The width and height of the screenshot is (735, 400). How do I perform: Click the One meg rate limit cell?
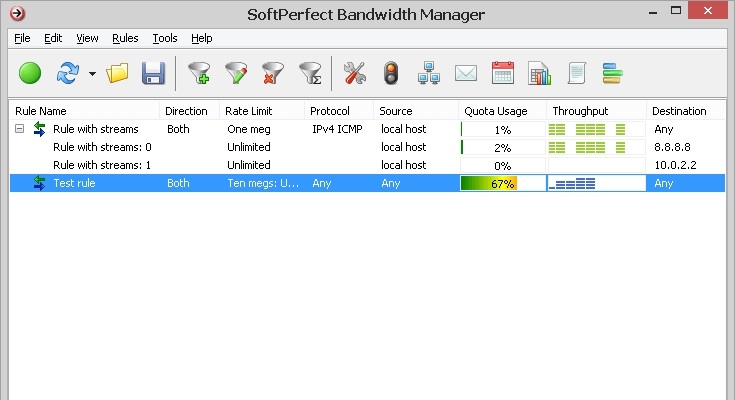pyautogui.click(x=249, y=129)
